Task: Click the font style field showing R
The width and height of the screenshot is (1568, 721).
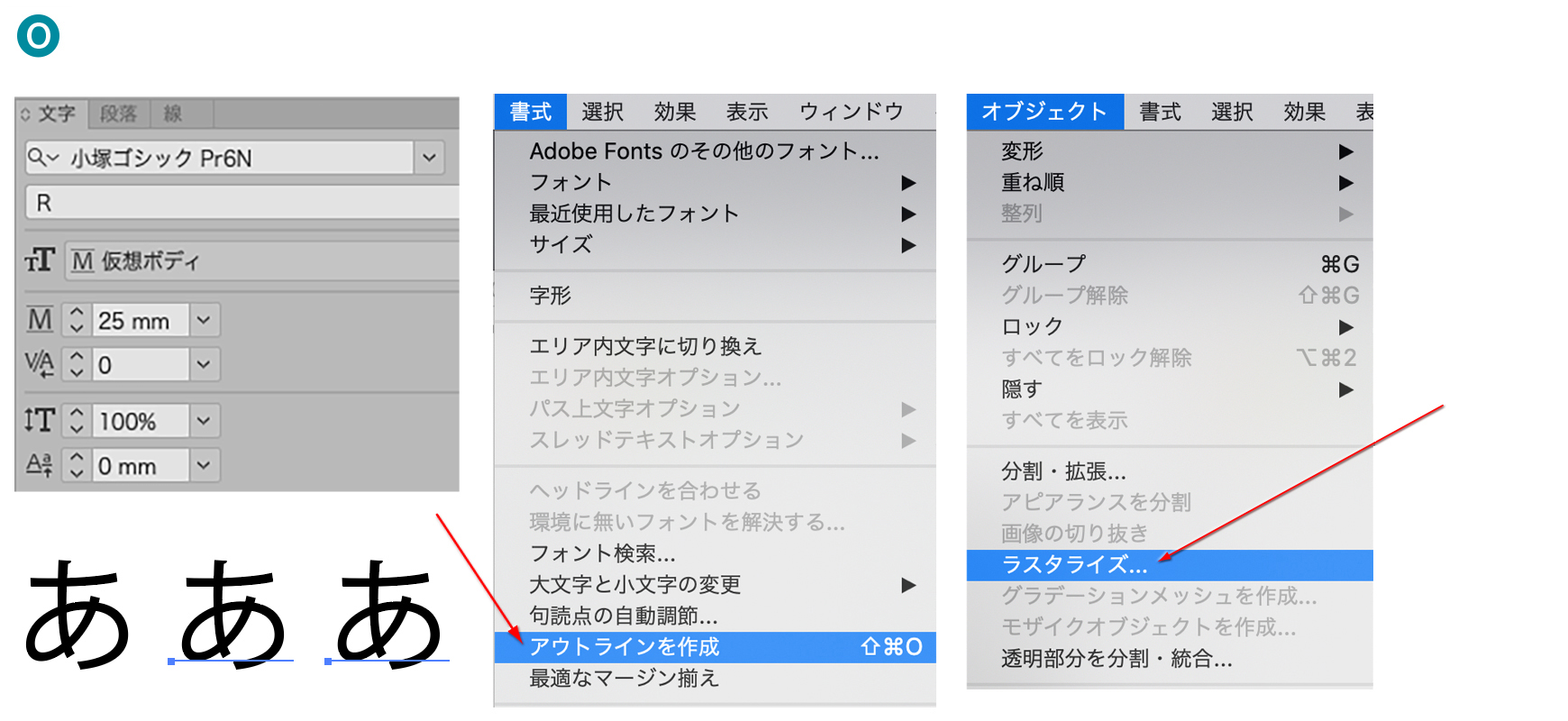Action: pos(242,203)
